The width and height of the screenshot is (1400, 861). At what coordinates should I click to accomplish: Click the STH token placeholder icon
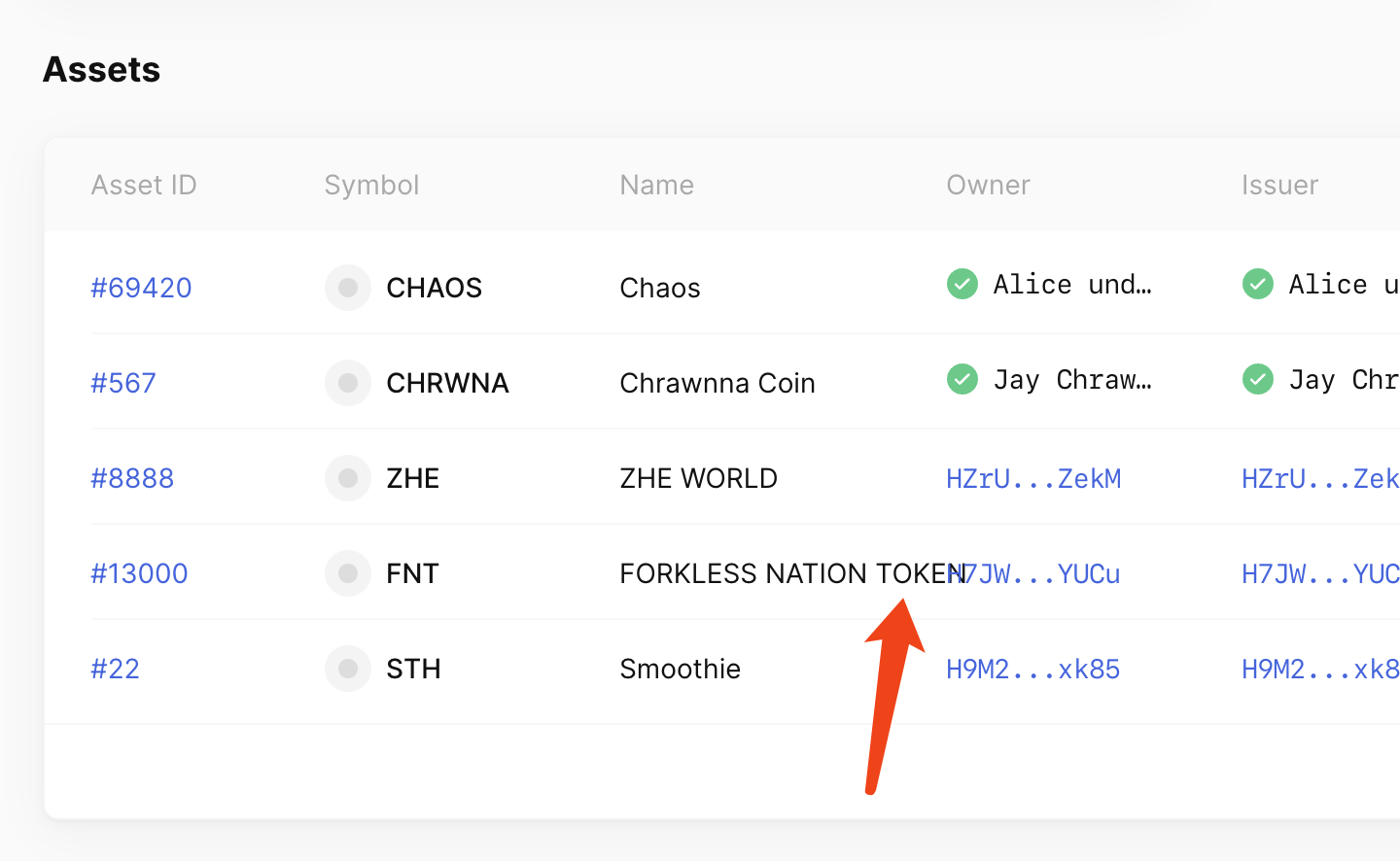click(x=348, y=669)
